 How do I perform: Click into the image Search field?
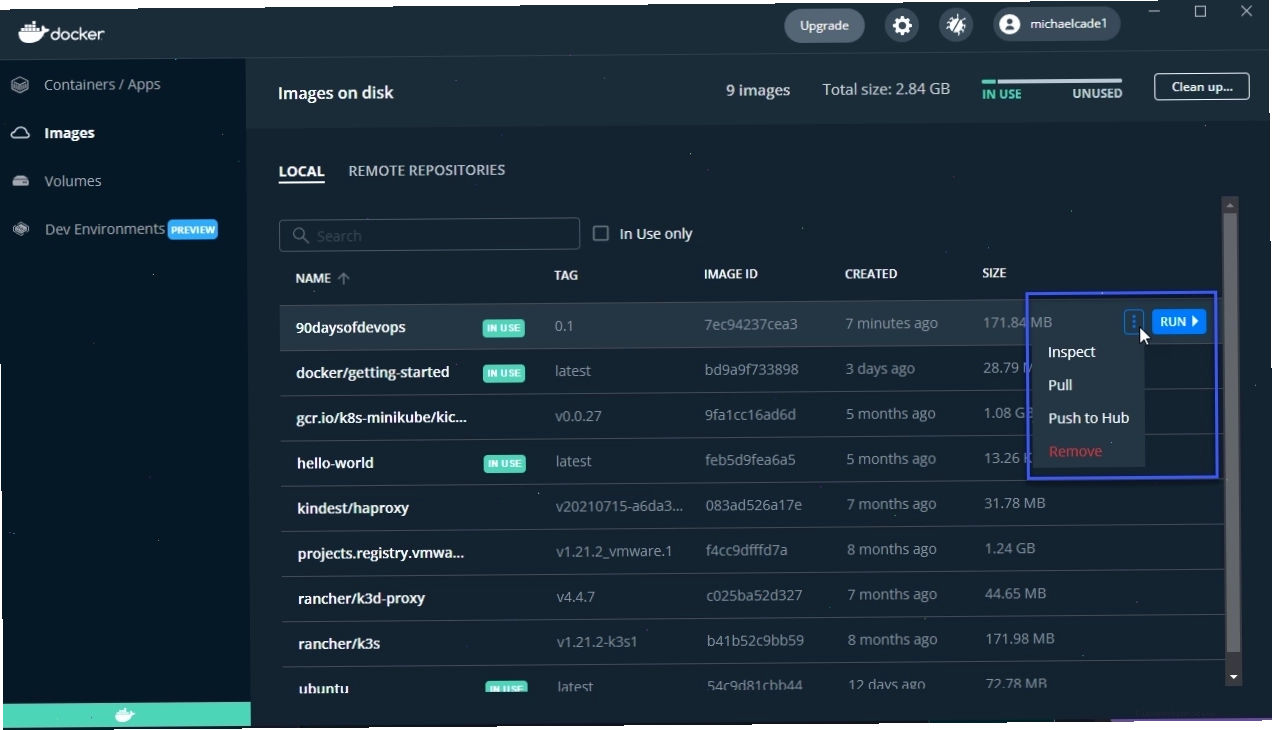429,234
